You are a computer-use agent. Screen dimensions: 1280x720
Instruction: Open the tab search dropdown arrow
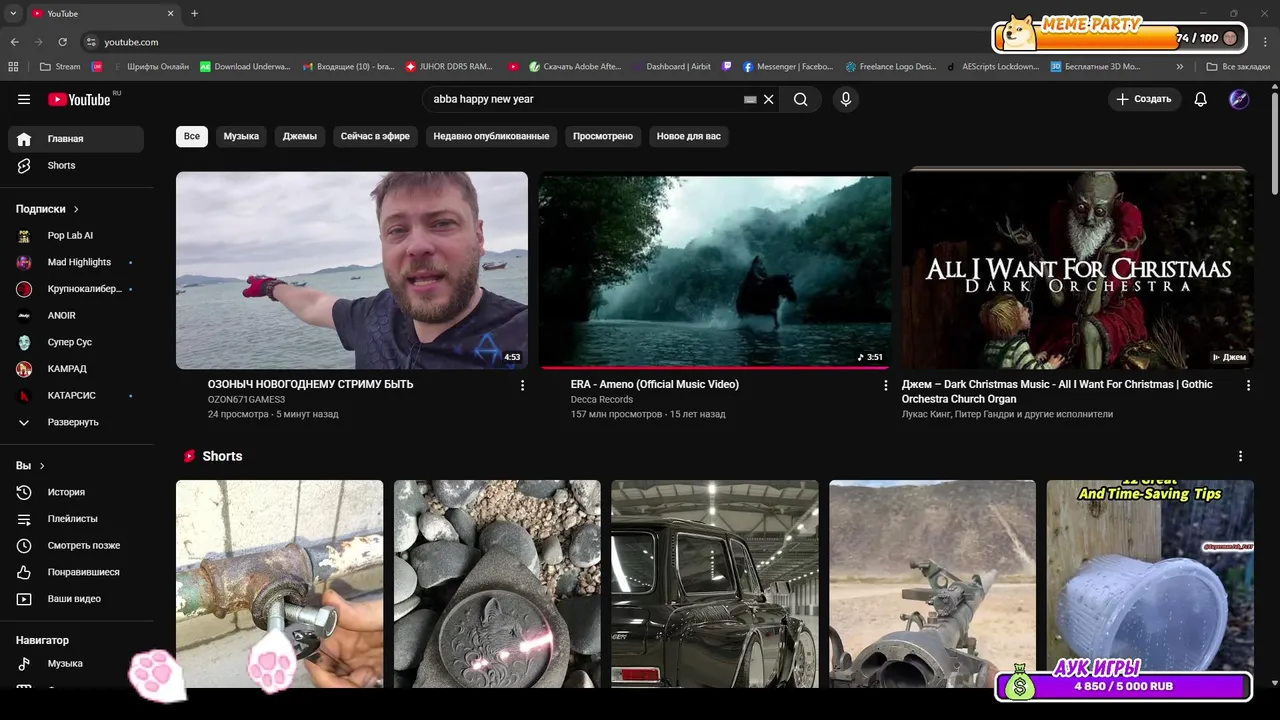13,14
